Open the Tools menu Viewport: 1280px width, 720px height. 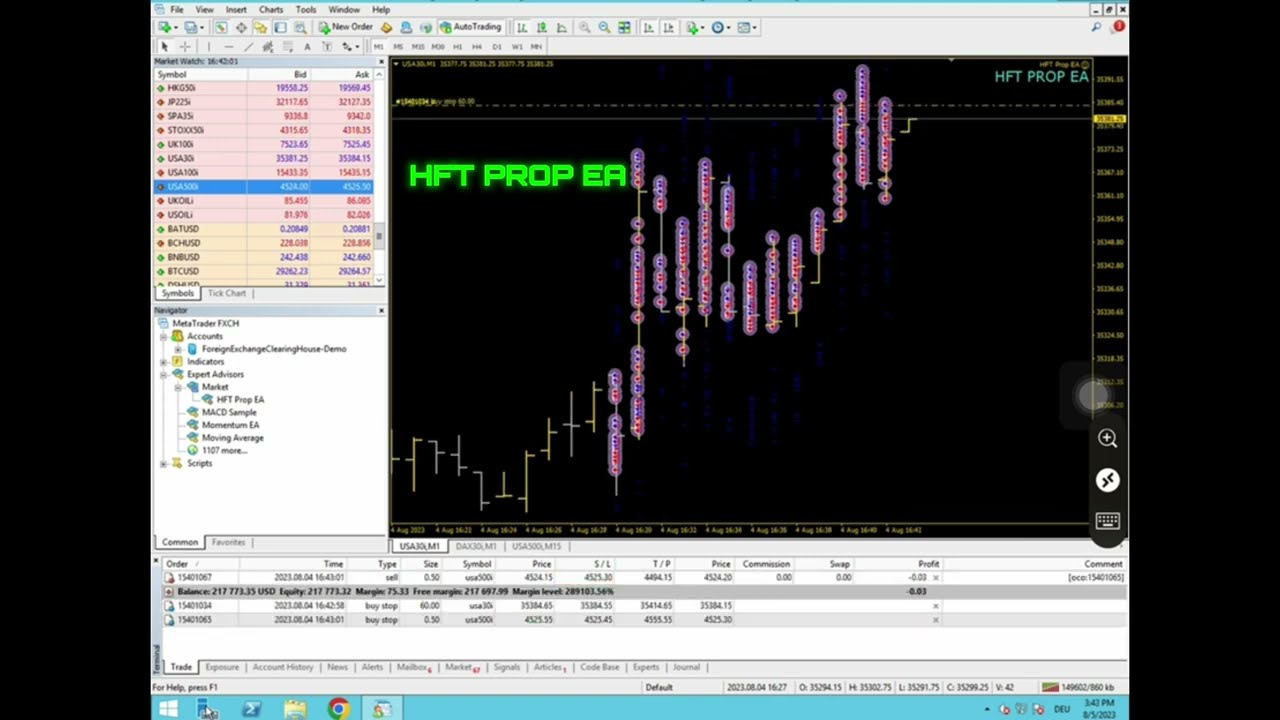(x=306, y=9)
